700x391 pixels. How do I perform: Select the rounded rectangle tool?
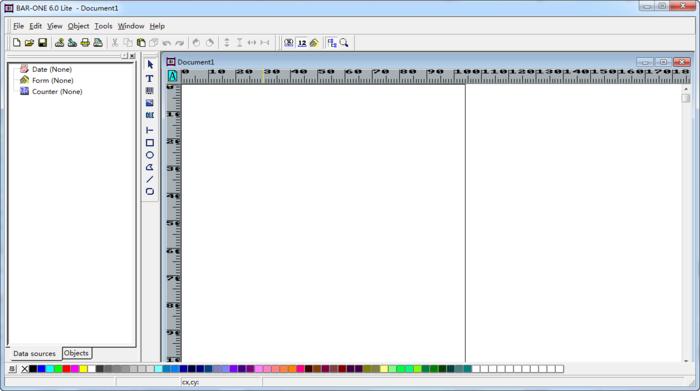point(150,191)
